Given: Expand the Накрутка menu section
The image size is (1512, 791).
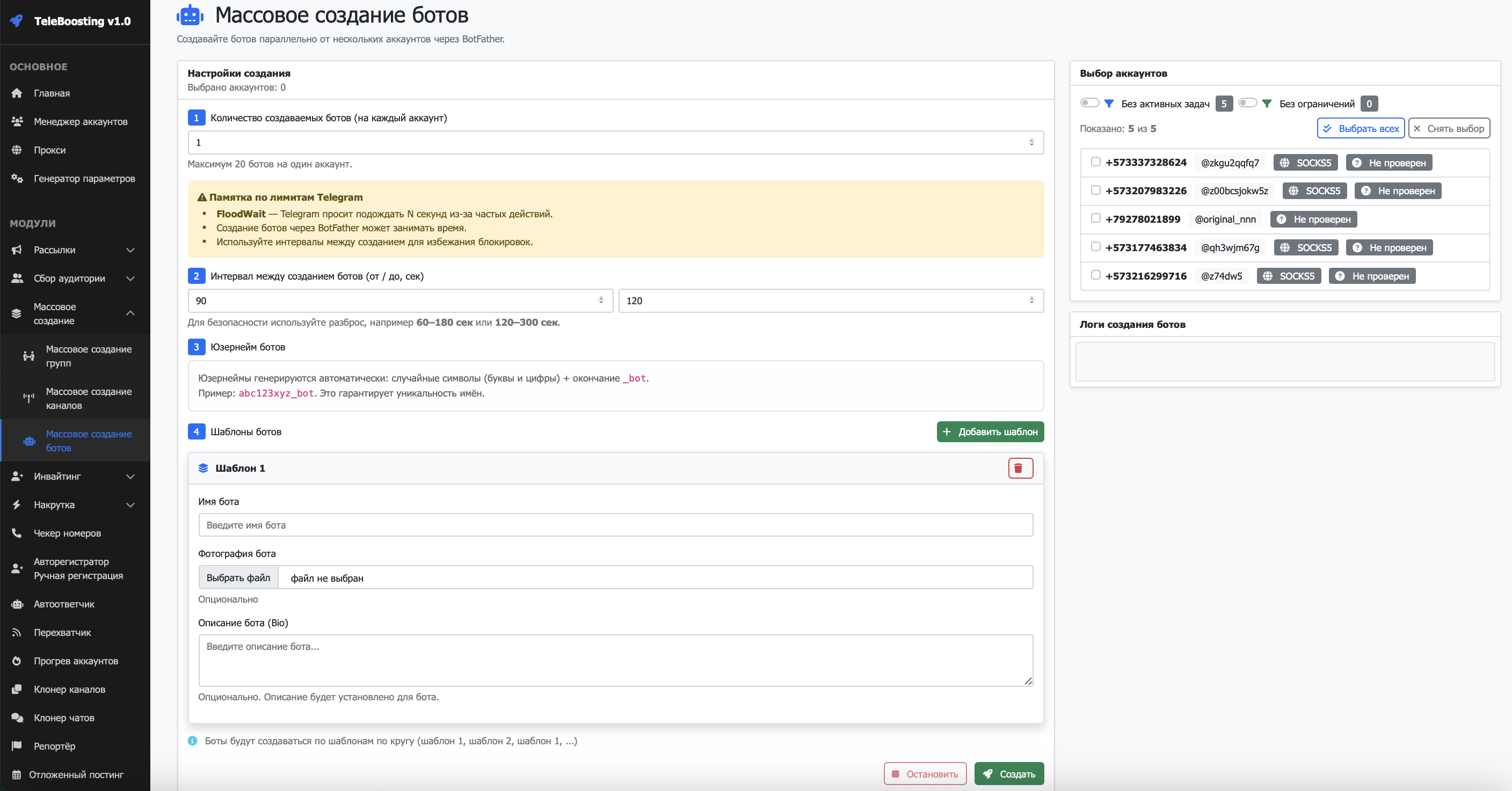Looking at the screenshot, I should [130, 504].
